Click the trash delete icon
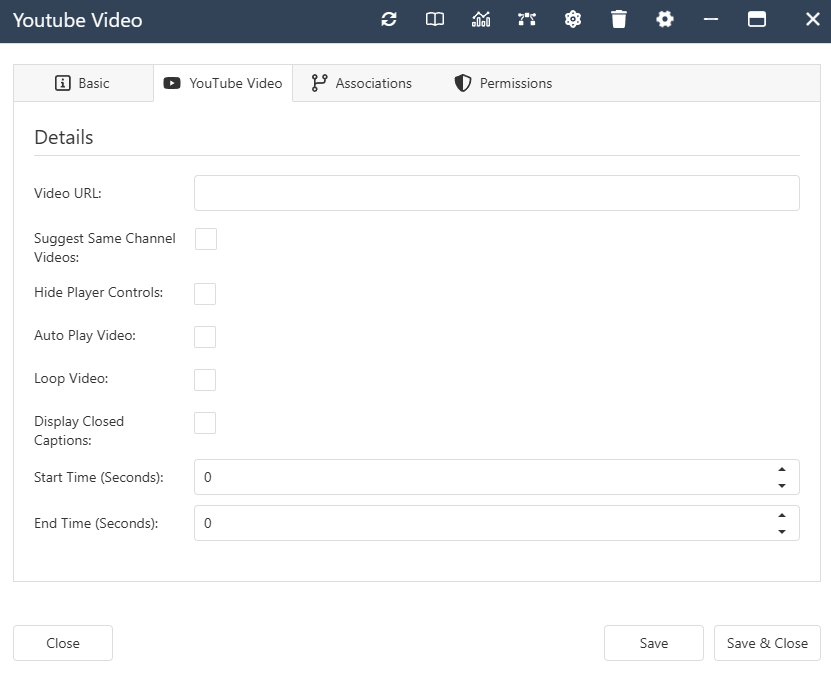831x674 pixels. click(x=619, y=19)
